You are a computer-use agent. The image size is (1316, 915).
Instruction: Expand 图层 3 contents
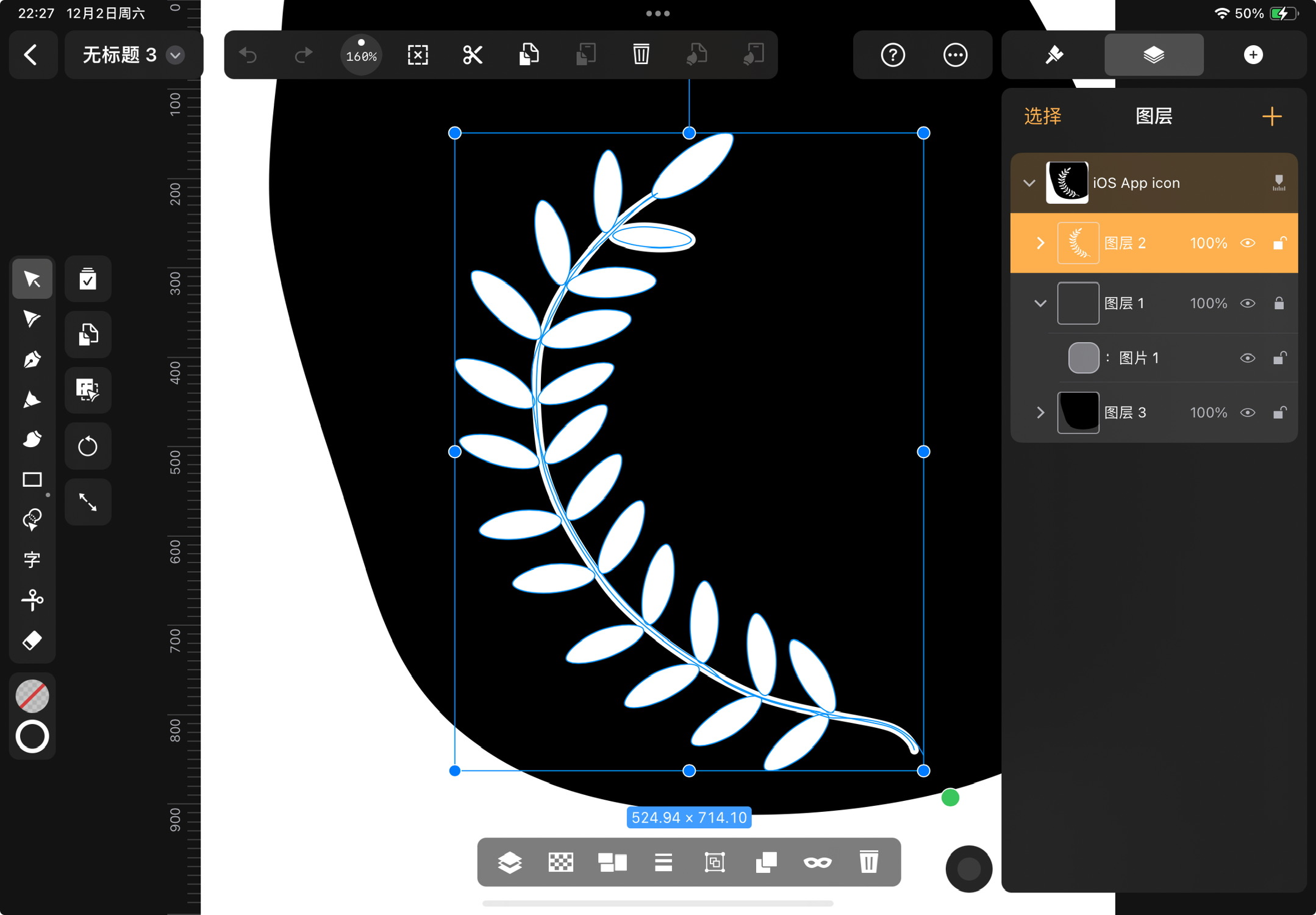pos(1040,412)
